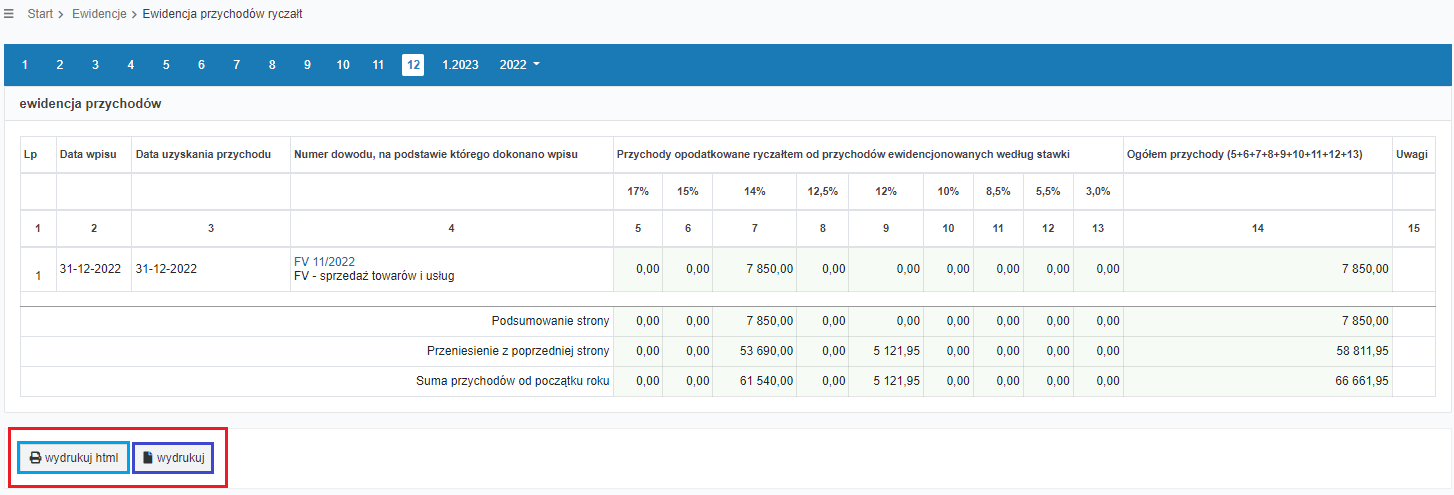This screenshot has width=1454, height=495.
Task: Select month 2 tab
Action: coord(60,65)
